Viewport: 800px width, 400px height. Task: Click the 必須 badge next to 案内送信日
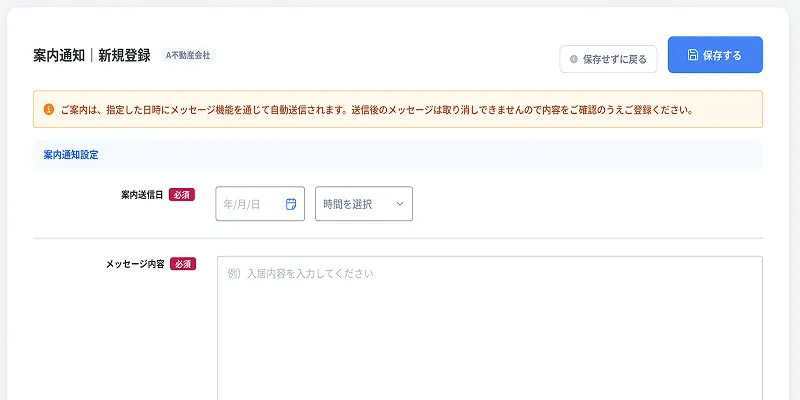[182, 194]
